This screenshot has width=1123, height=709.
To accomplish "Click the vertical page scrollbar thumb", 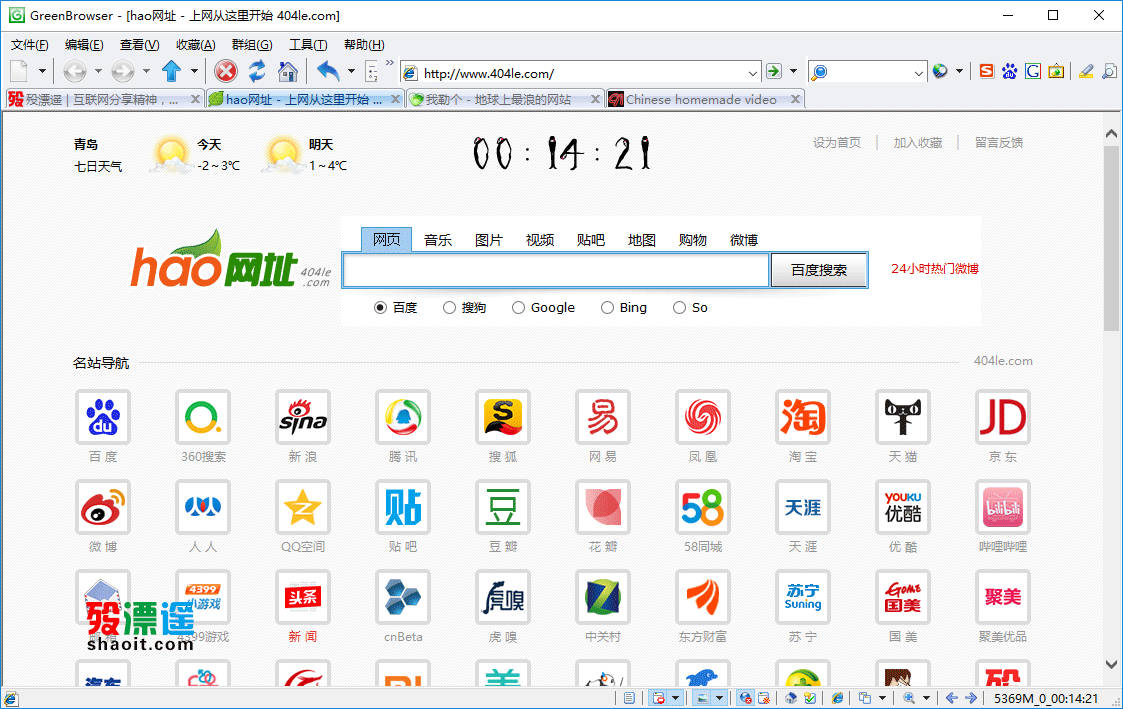I will point(1111,238).
